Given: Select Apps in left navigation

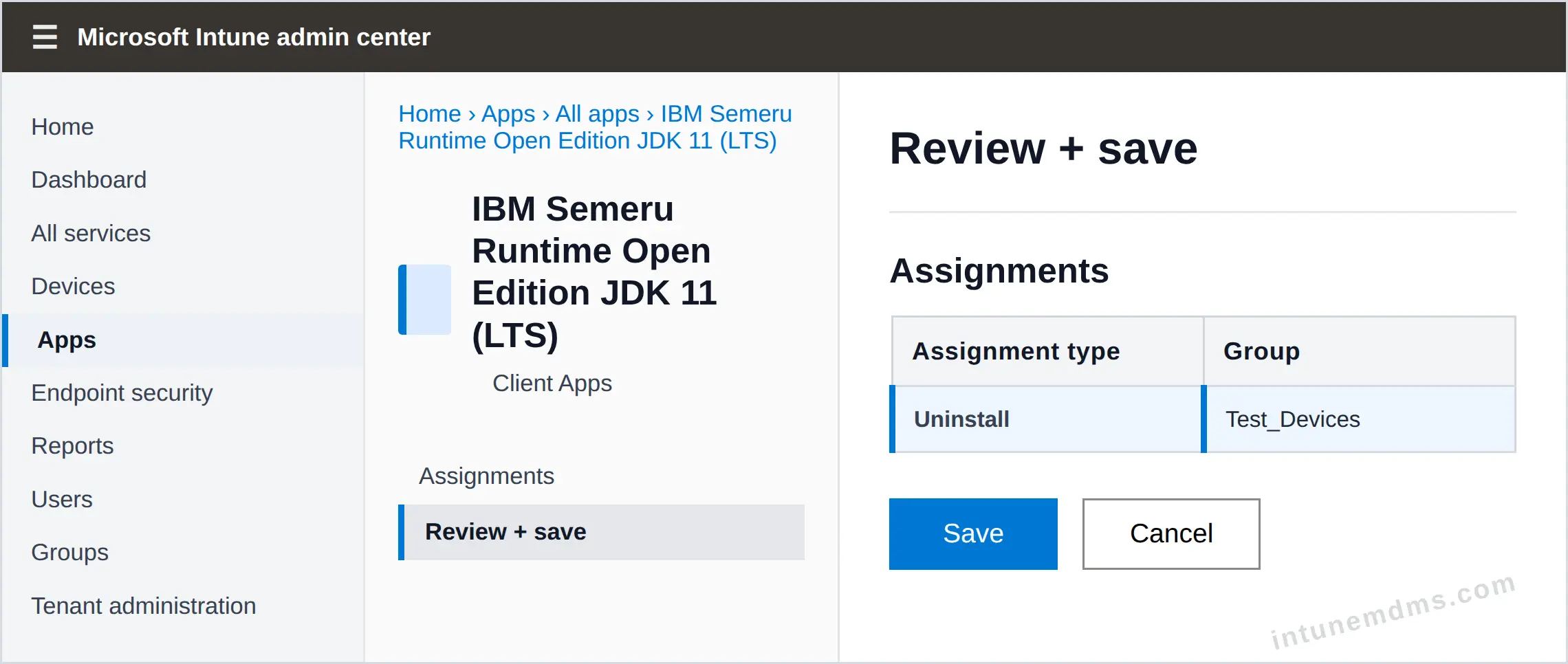Looking at the screenshot, I should (183, 340).
